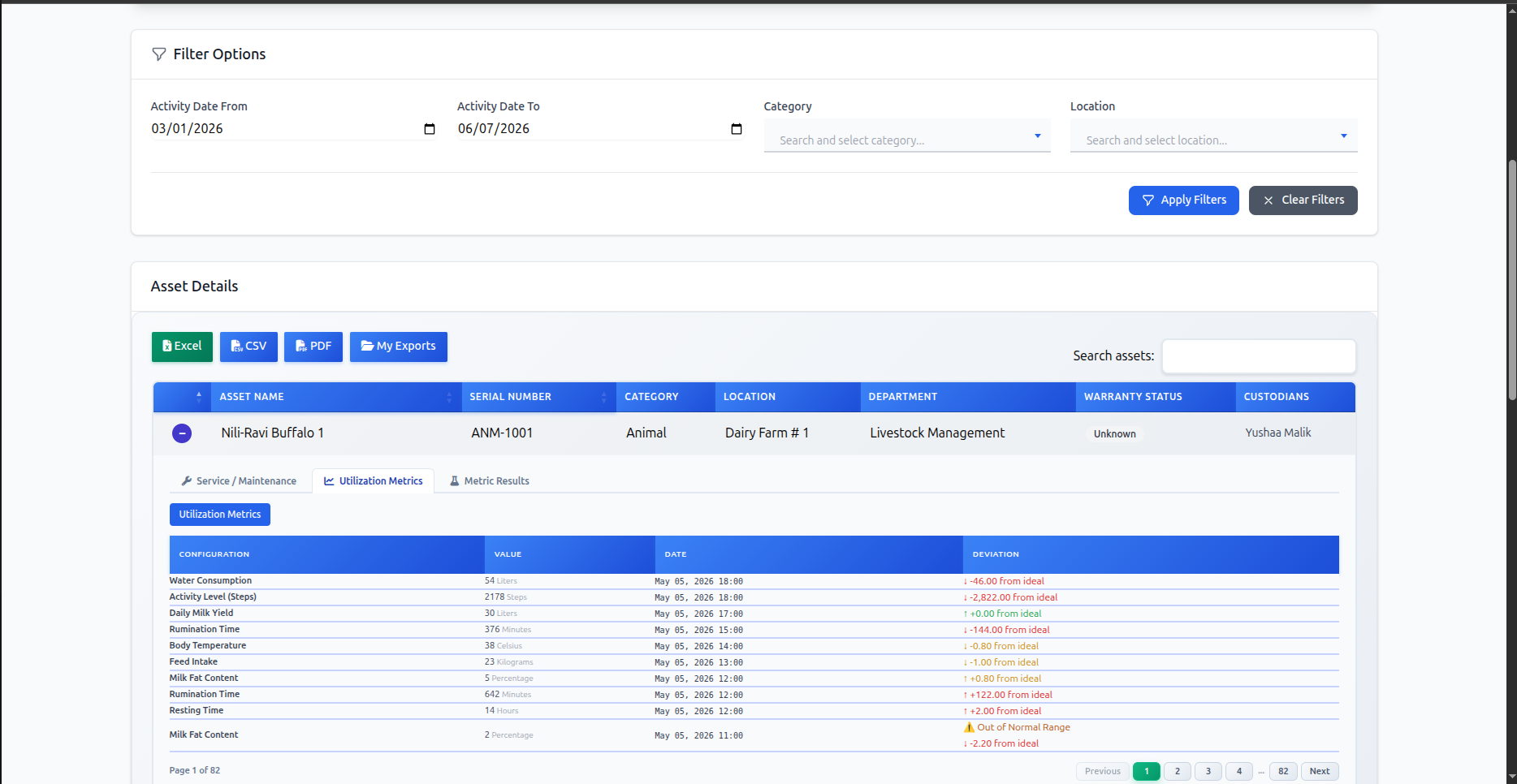Click the -46.00 from ideal deviation
Viewport: 1517px width, 784px height.
[1004, 582]
